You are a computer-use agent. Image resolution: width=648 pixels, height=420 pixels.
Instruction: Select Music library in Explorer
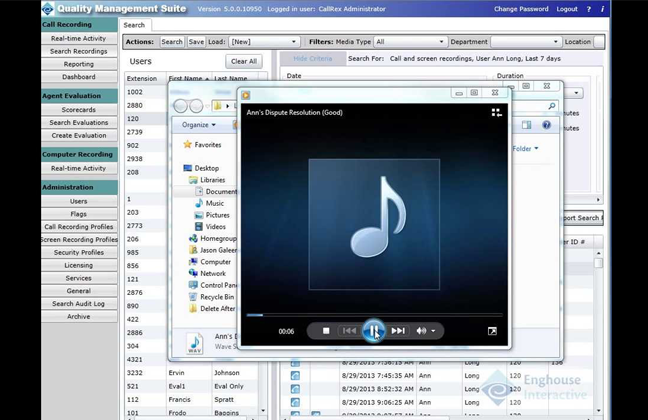pos(210,203)
